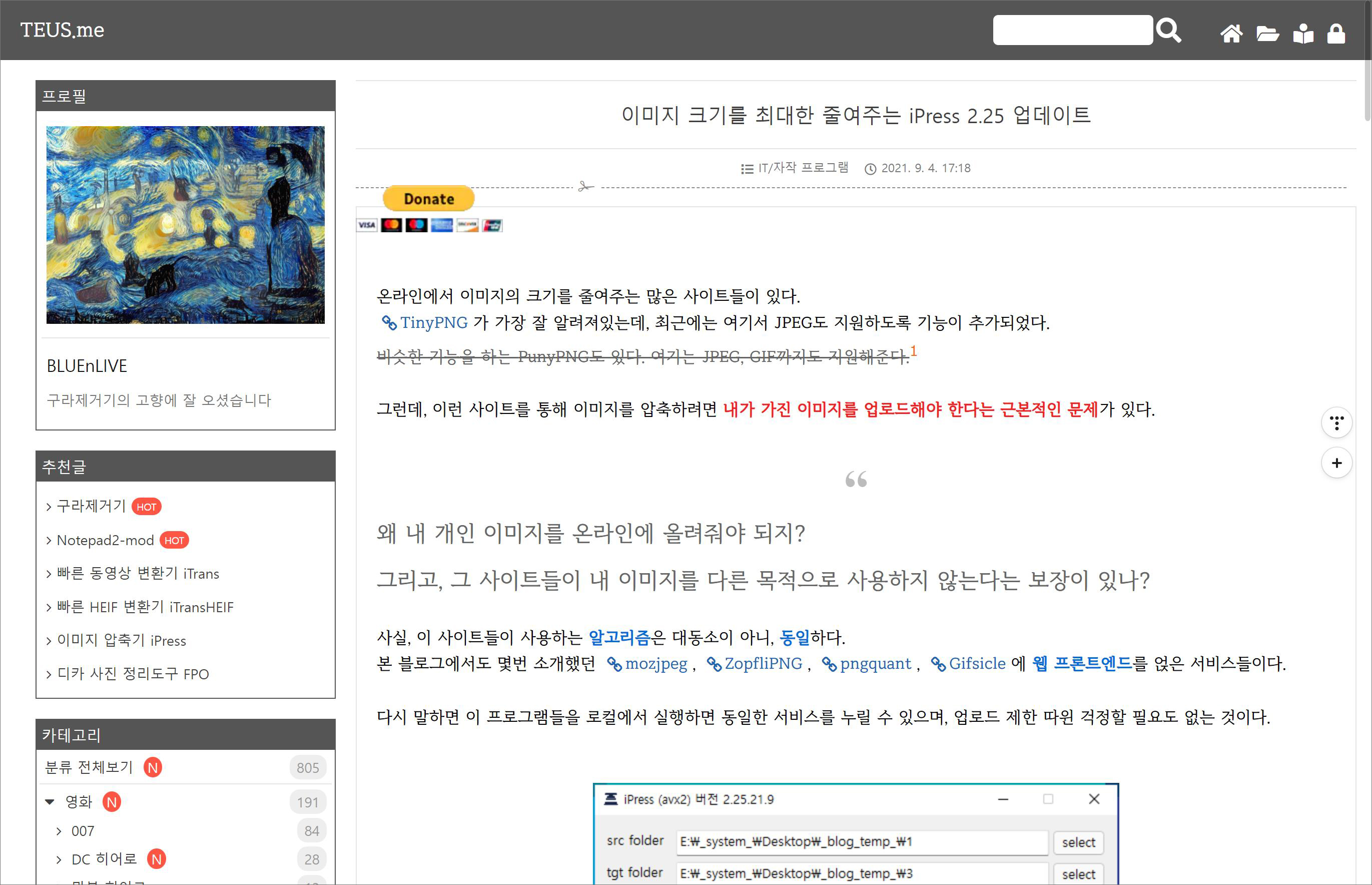Open 이미지 압축기 iPress recommended post
This screenshot has width=1372, height=885.
(121, 640)
